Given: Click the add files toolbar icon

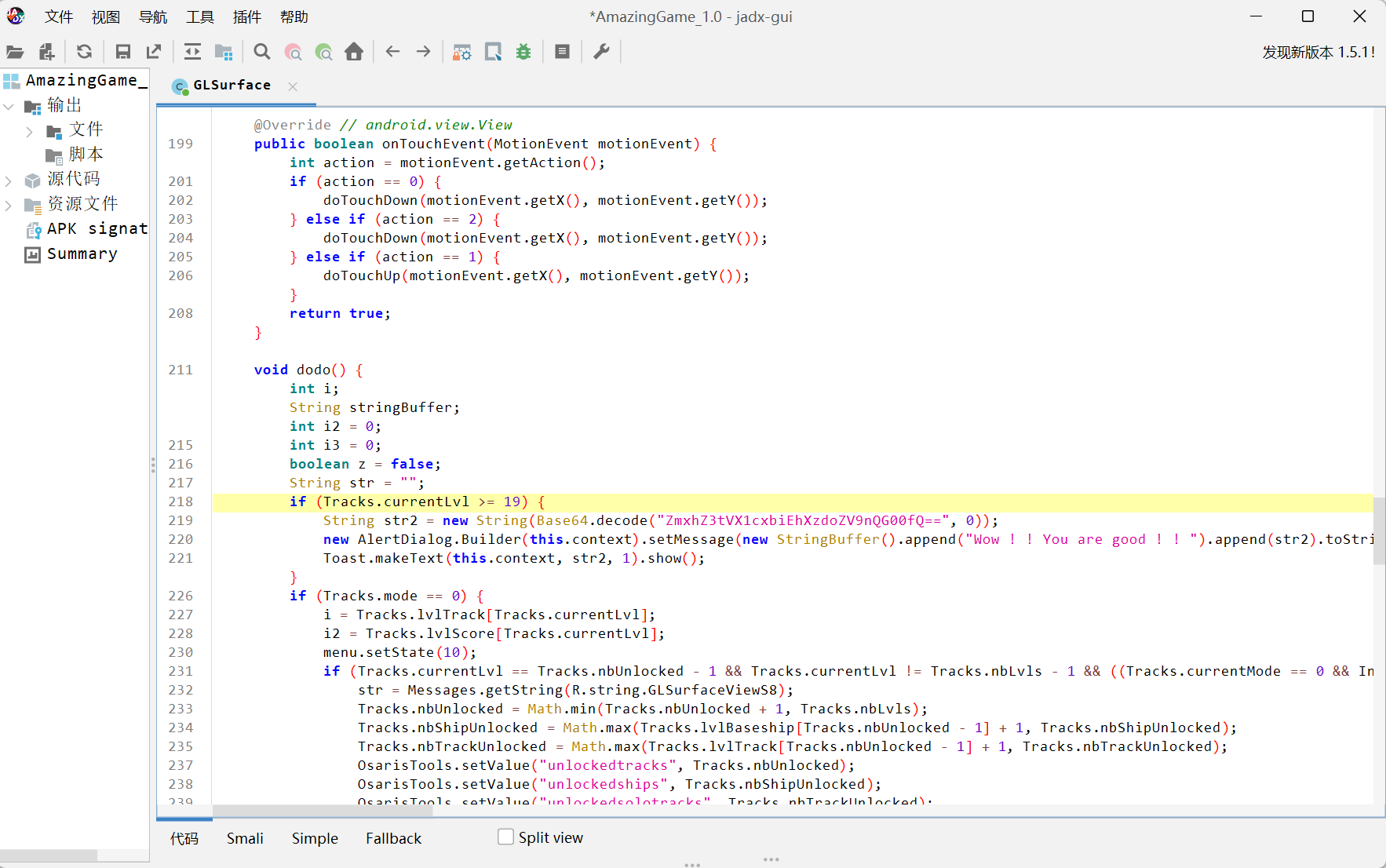Looking at the screenshot, I should pyautogui.click(x=46, y=52).
